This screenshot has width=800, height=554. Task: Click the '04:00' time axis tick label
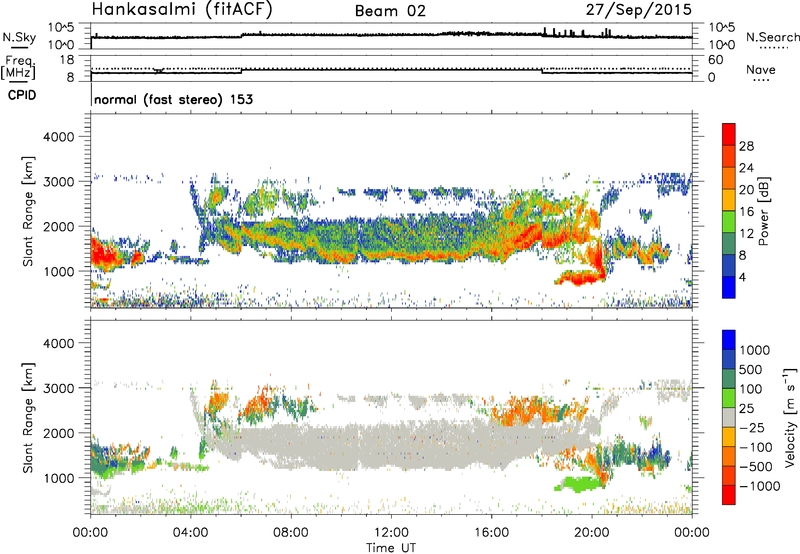[x=191, y=533]
